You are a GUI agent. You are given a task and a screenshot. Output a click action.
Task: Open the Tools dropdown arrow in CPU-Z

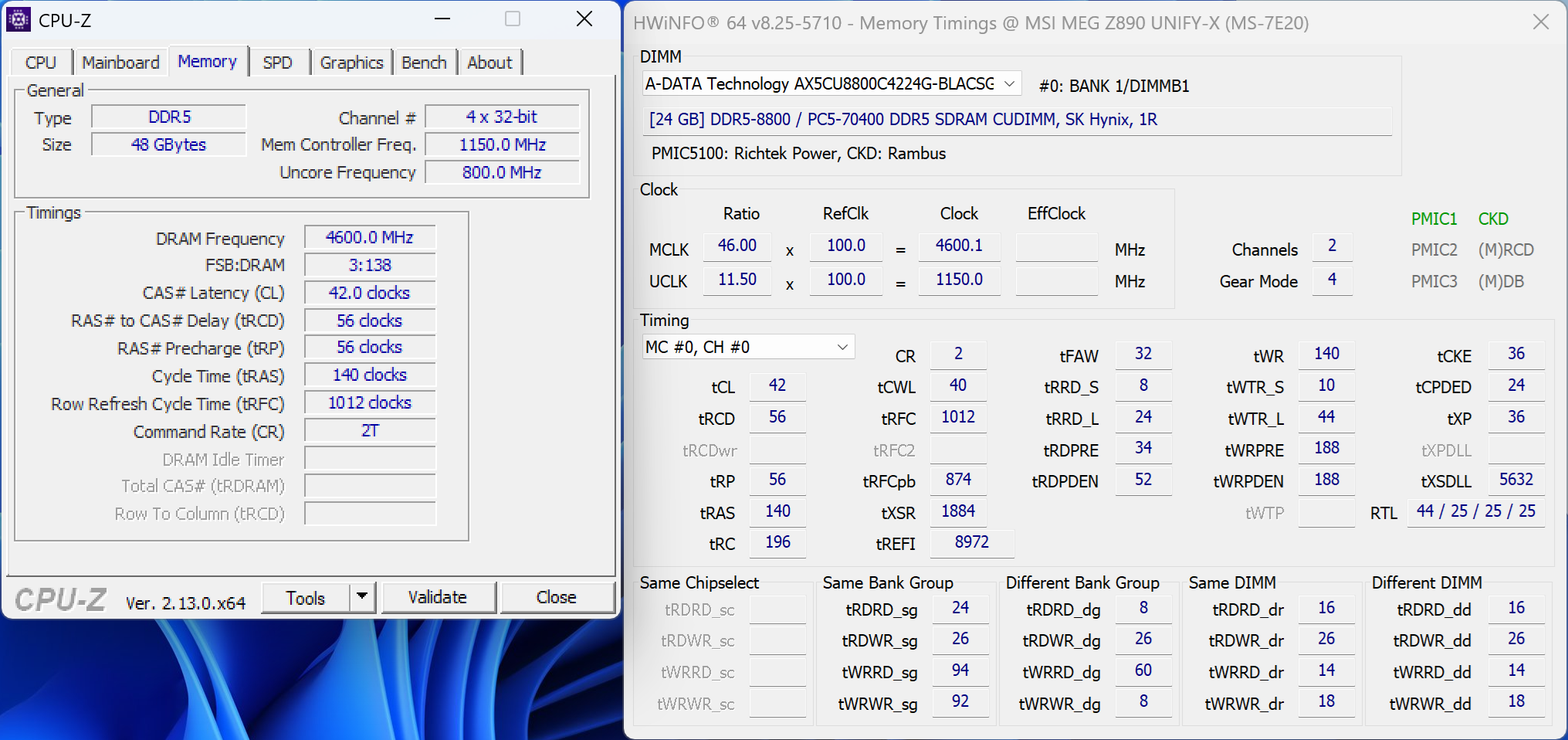pyautogui.click(x=362, y=597)
